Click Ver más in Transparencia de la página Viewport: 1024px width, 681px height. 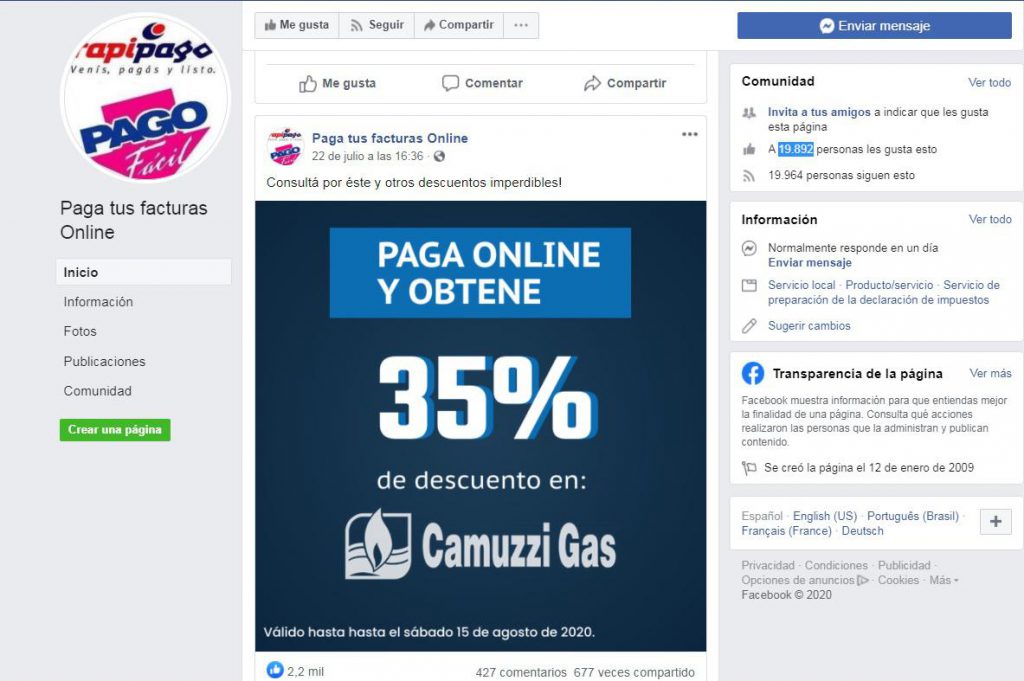(x=990, y=373)
